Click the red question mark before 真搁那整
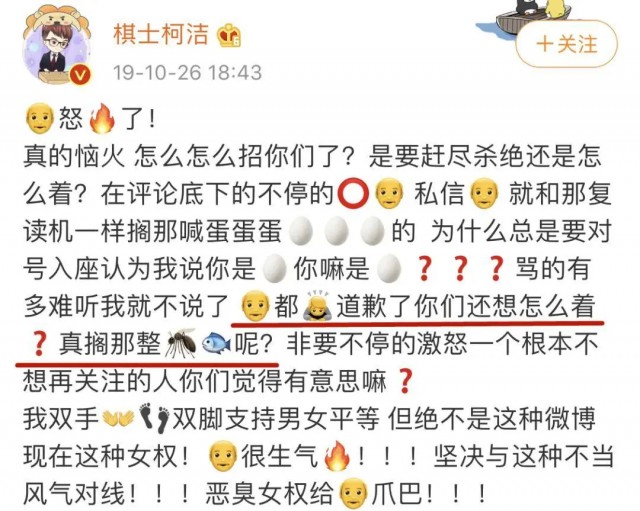The image size is (640, 511). tap(39, 344)
